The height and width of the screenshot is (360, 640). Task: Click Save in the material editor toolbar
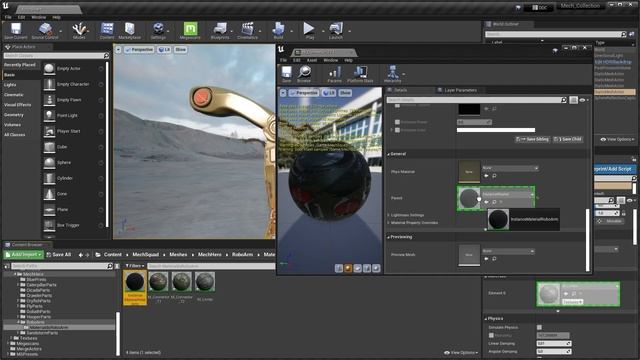click(x=287, y=74)
